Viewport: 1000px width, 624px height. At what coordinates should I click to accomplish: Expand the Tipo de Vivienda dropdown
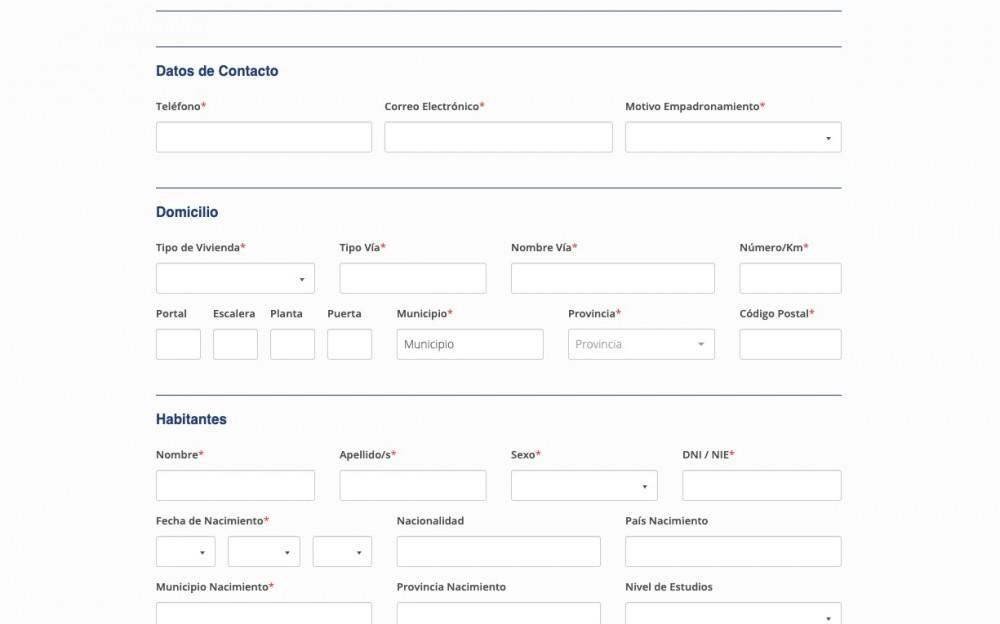[x=235, y=278]
